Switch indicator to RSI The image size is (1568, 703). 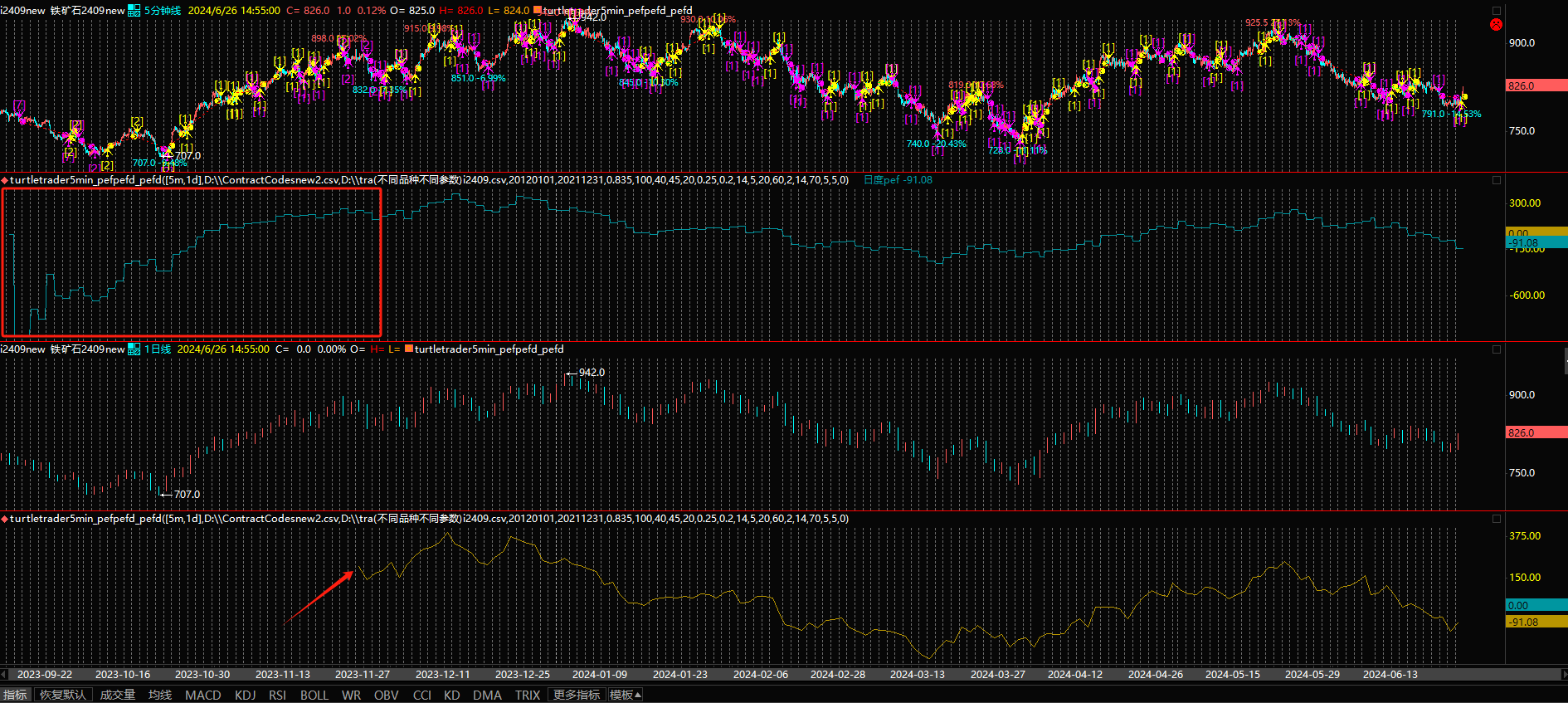click(x=277, y=695)
